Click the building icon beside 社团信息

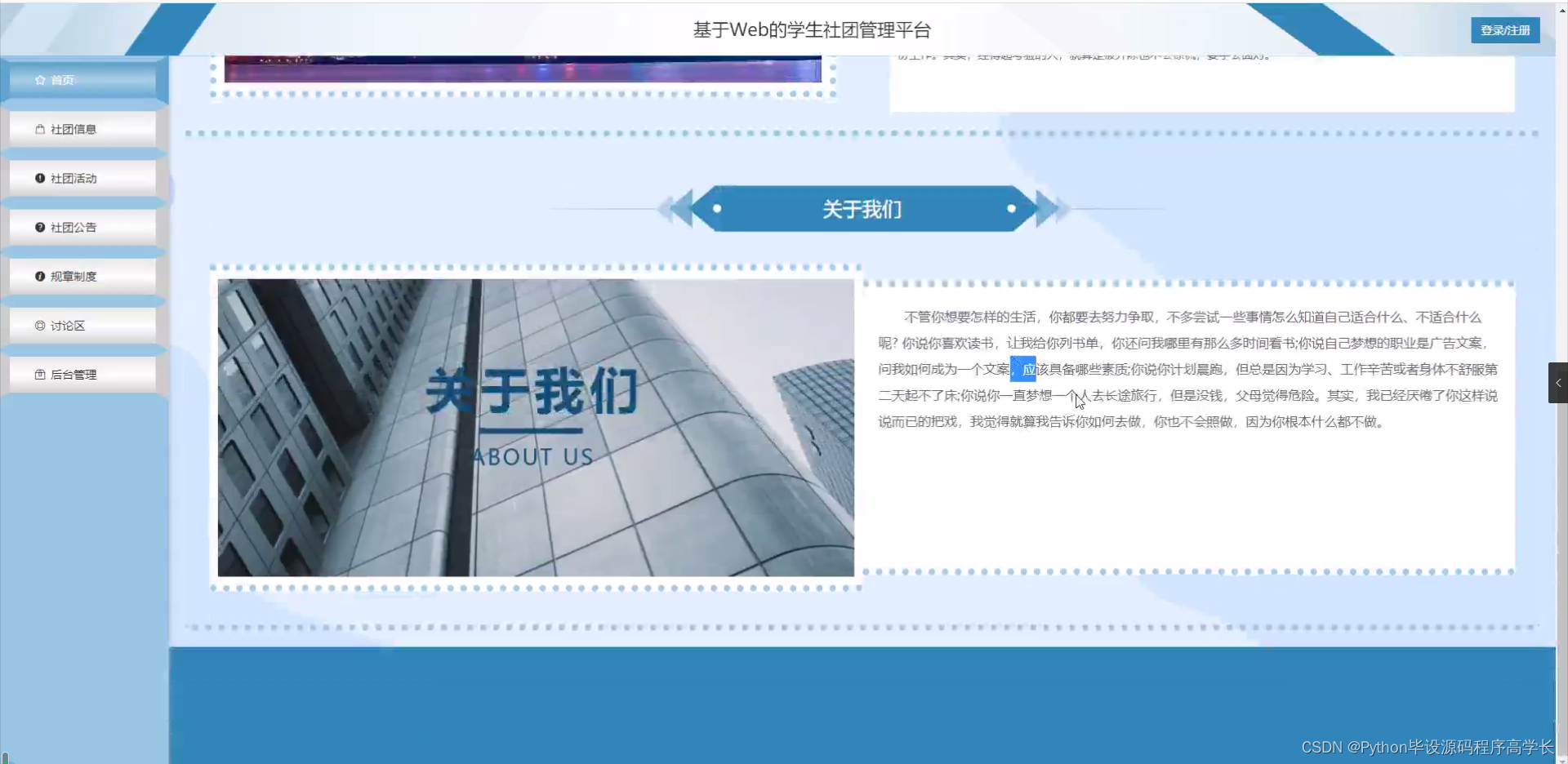(x=39, y=129)
